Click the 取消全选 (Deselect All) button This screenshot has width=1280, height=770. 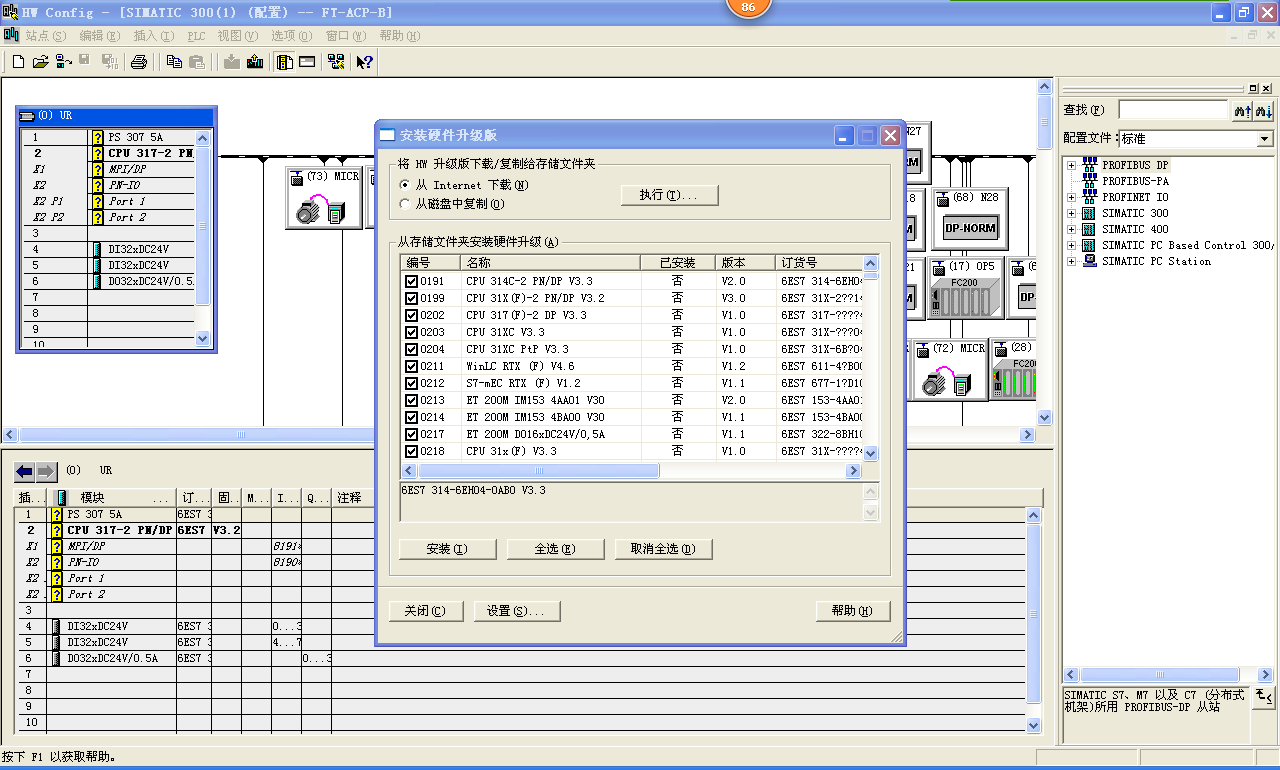click(663, 549)
